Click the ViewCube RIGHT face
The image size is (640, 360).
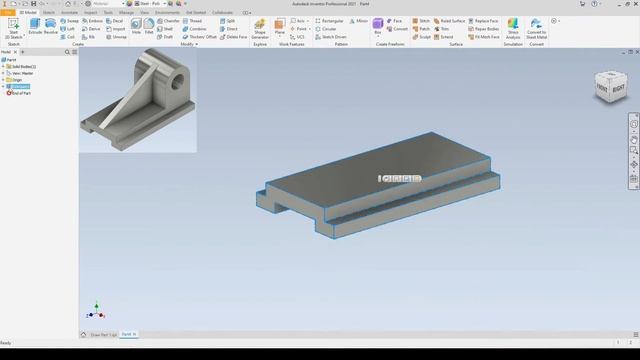click(618, 88)
